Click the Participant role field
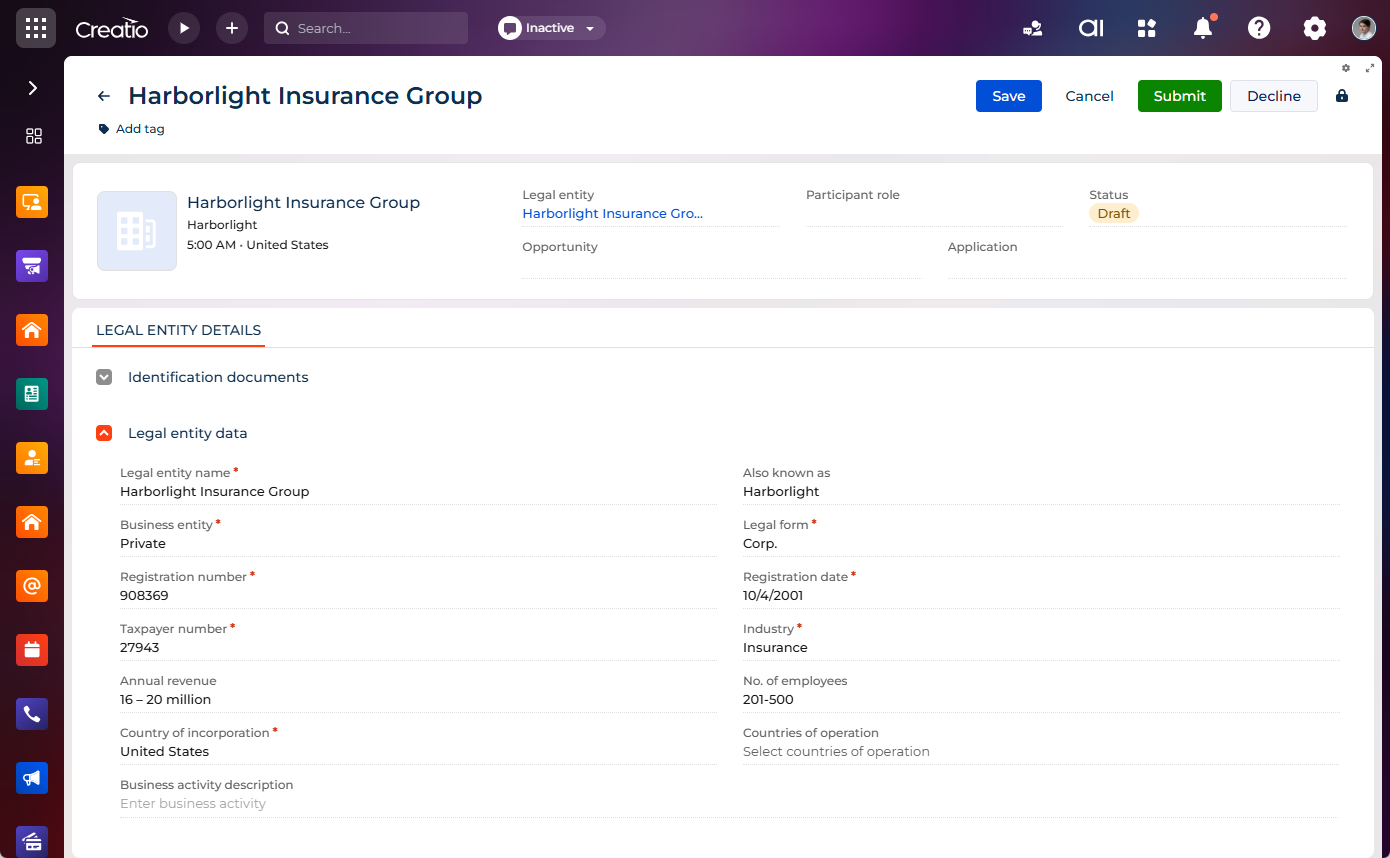 (934, 205)
